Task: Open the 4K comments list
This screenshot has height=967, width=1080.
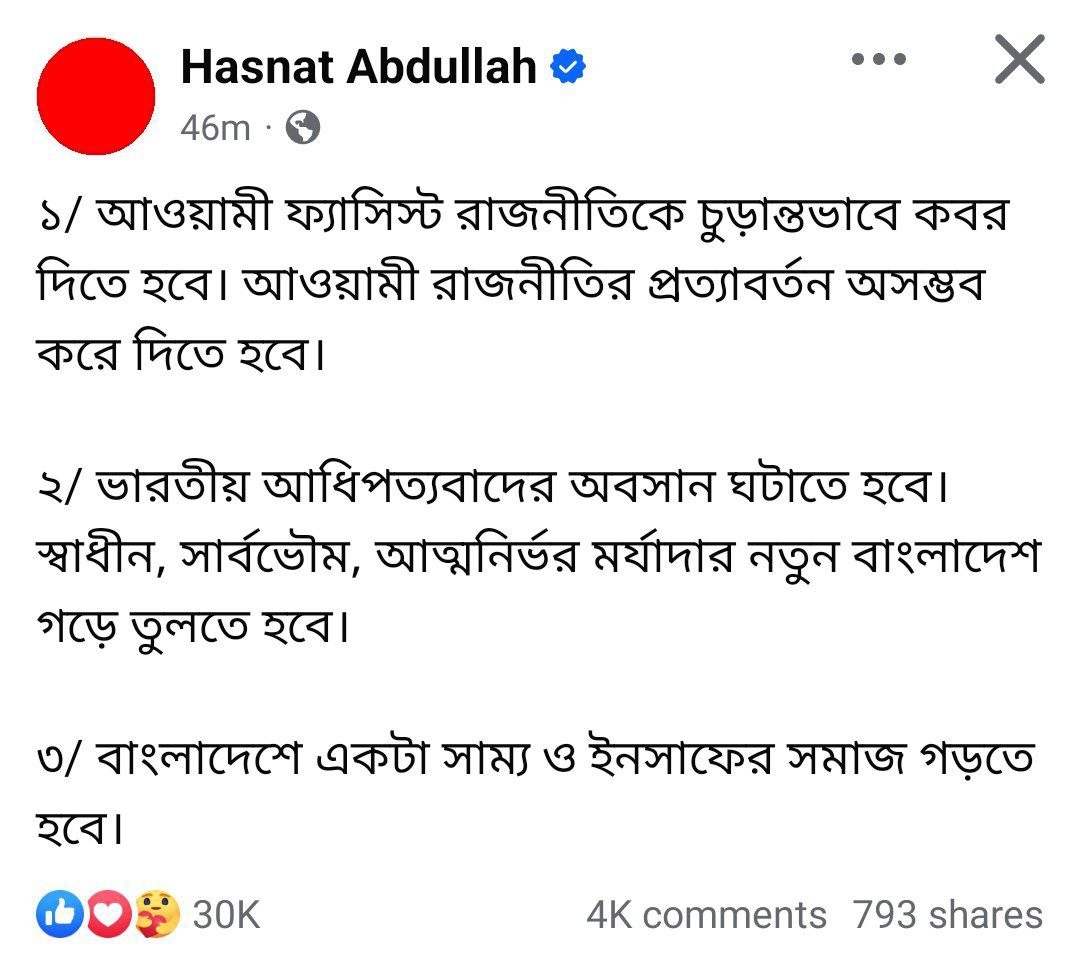Action: click(x=706, y=915)
